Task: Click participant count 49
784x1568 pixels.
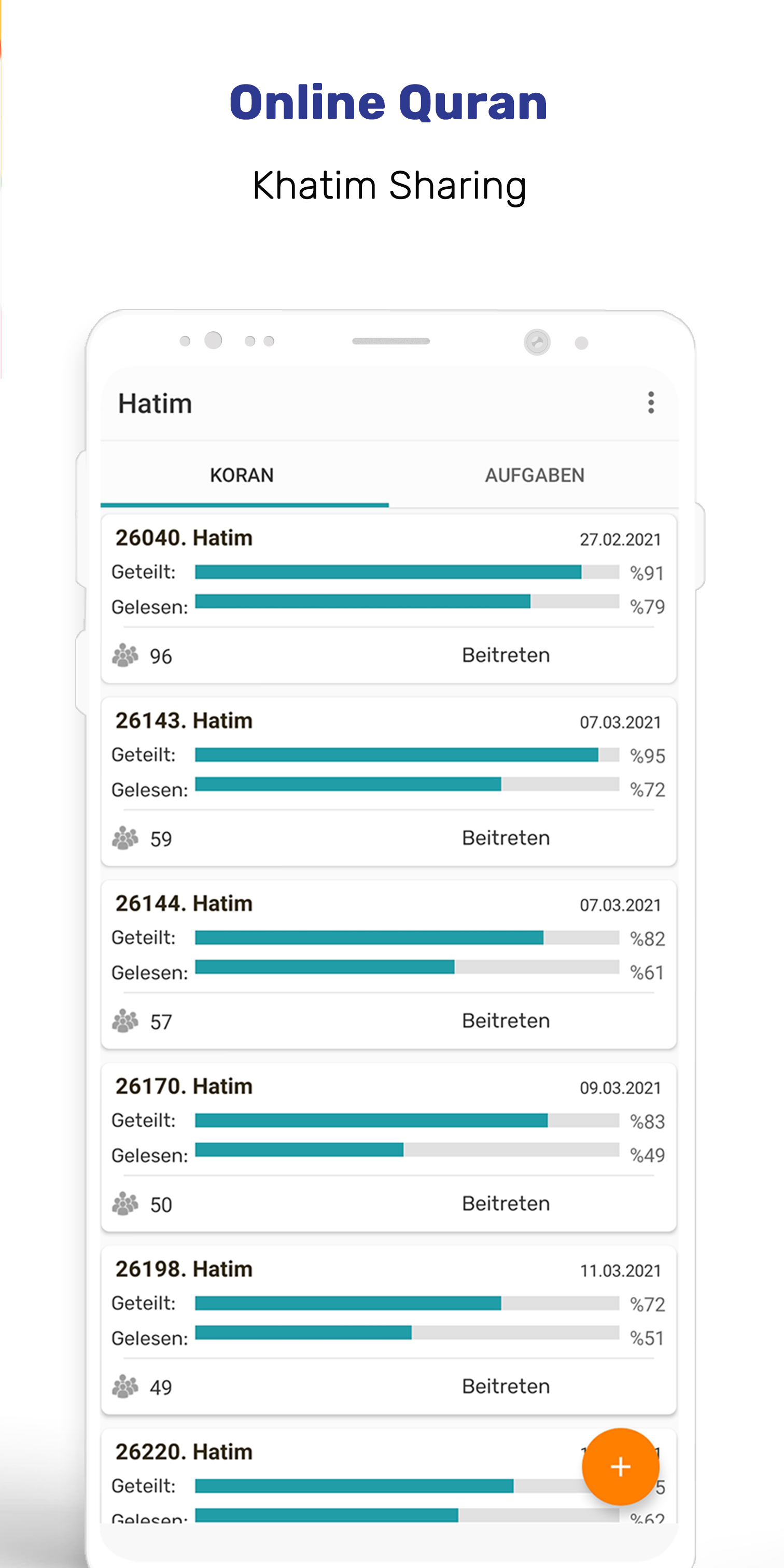Action: pos(161,1387)
